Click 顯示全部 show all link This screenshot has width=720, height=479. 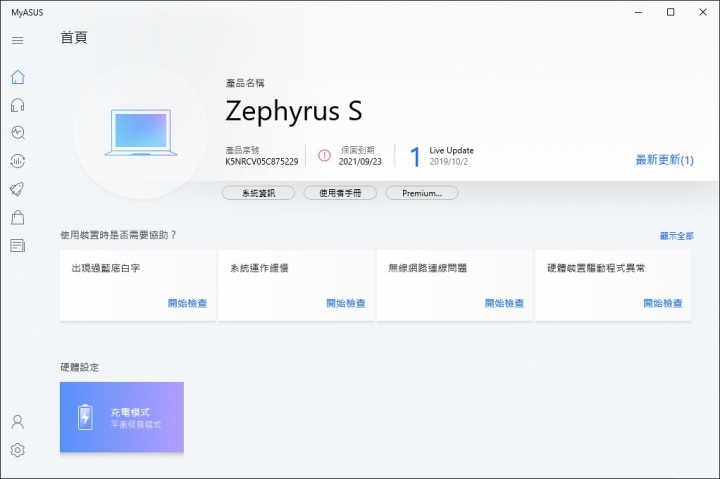677,236
